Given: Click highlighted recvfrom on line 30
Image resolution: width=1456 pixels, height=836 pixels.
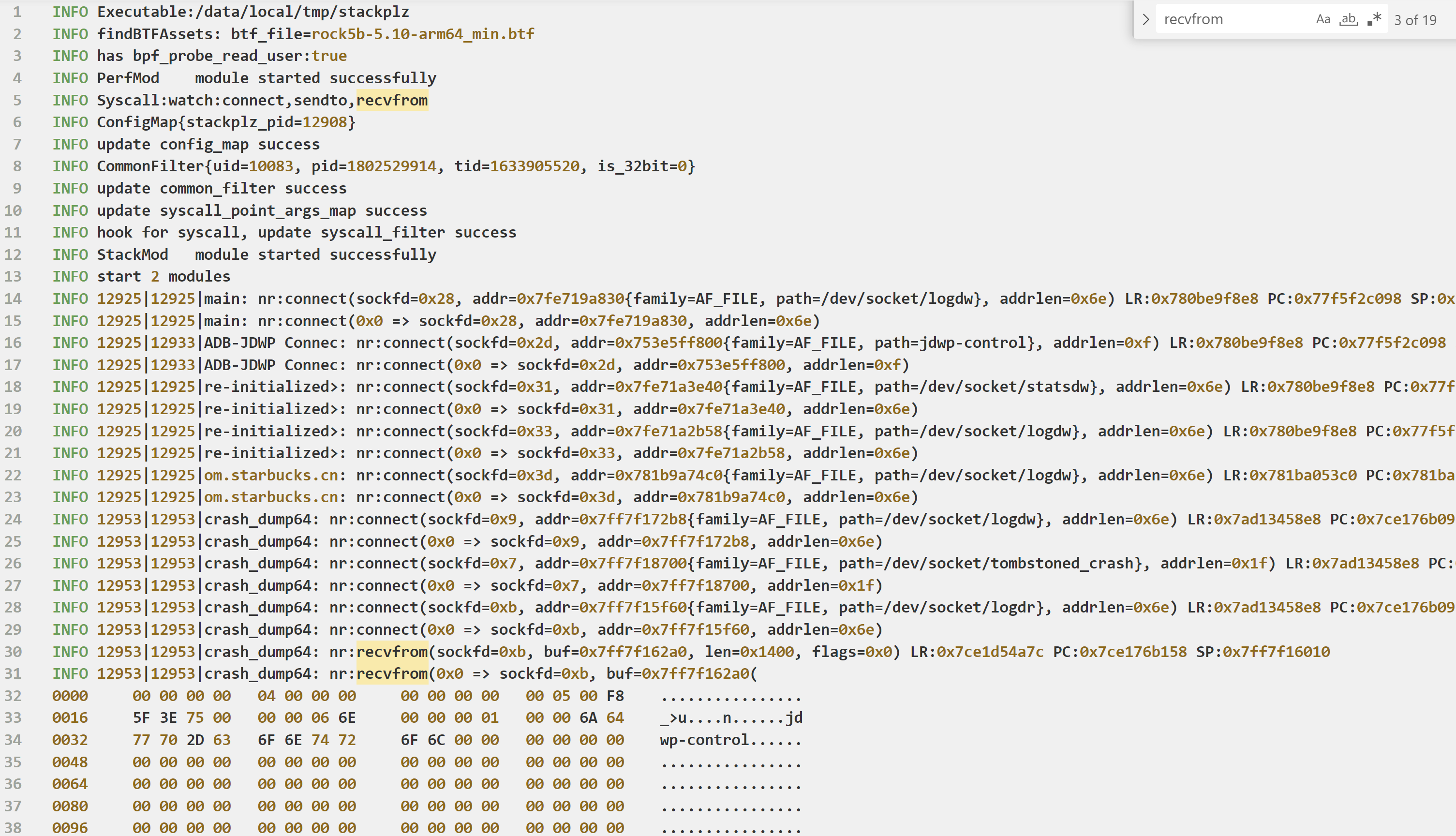Looking at the screenshot, I should click(392, 652).
